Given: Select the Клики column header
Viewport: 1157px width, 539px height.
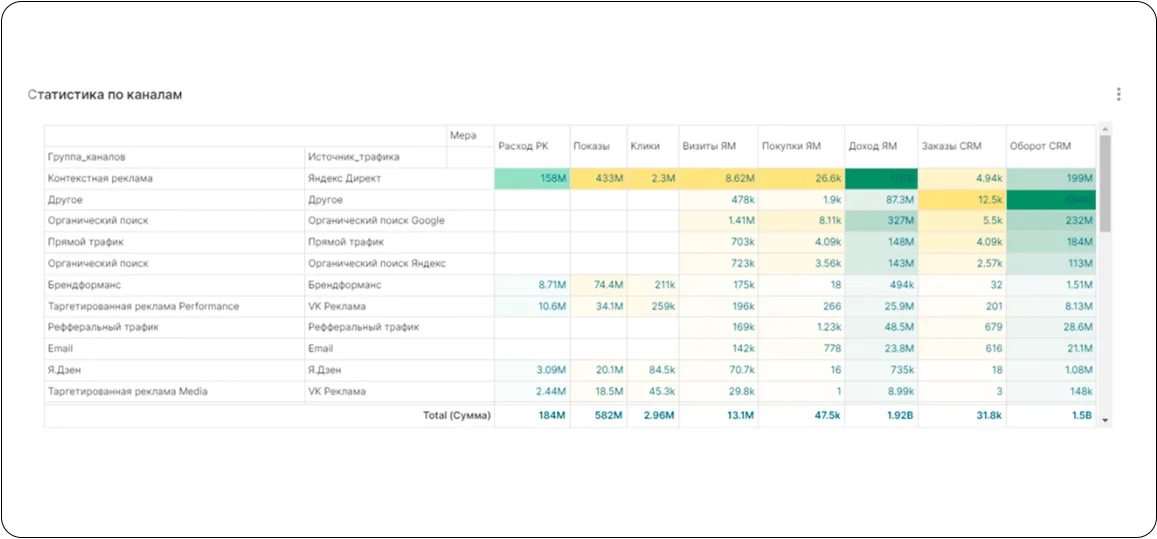Looking at the screenshot, I should pos(645,146).
